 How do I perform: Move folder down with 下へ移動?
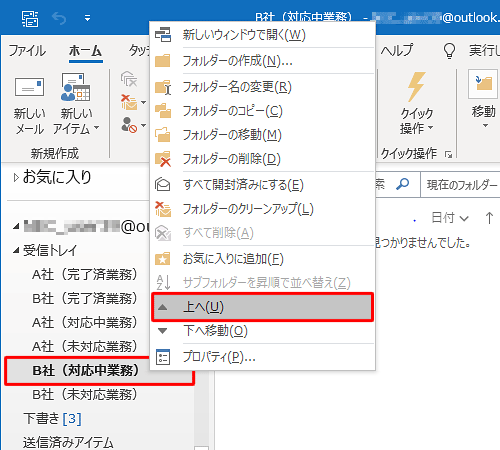click(263, 331)
